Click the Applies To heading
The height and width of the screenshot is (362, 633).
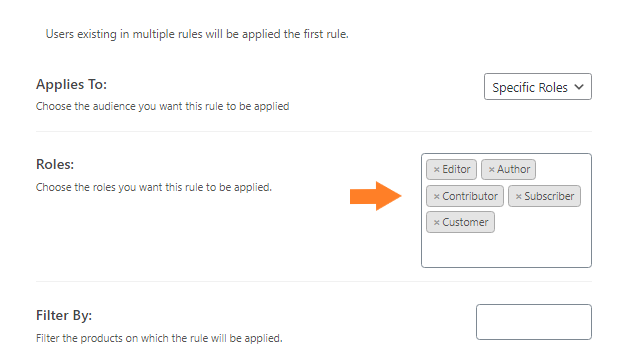coord(71,84)
